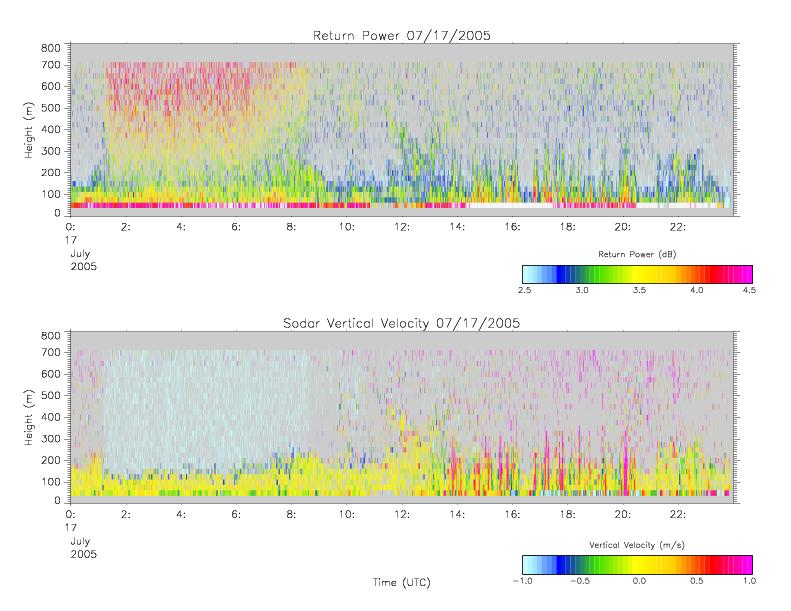Click the "2005" year label under Vertical Velocity plot
Screen dimensions: 791x611
83,554
